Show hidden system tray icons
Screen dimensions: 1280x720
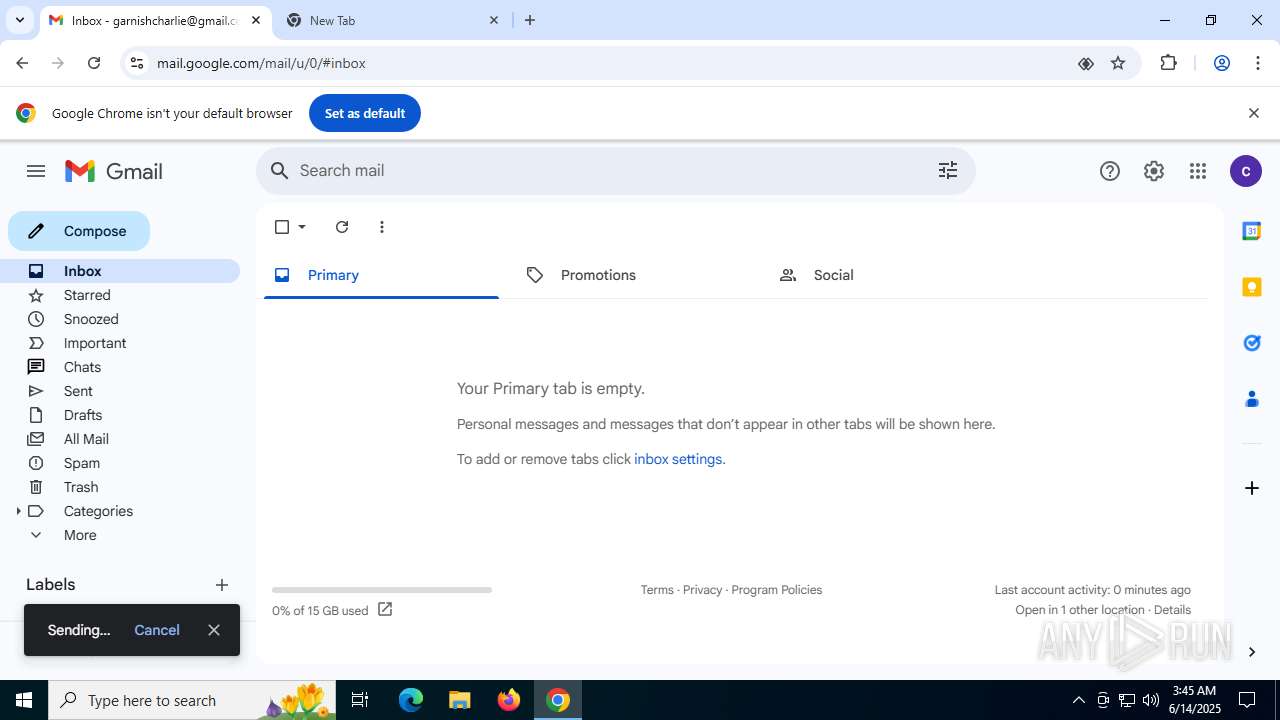pos(1078,700)
